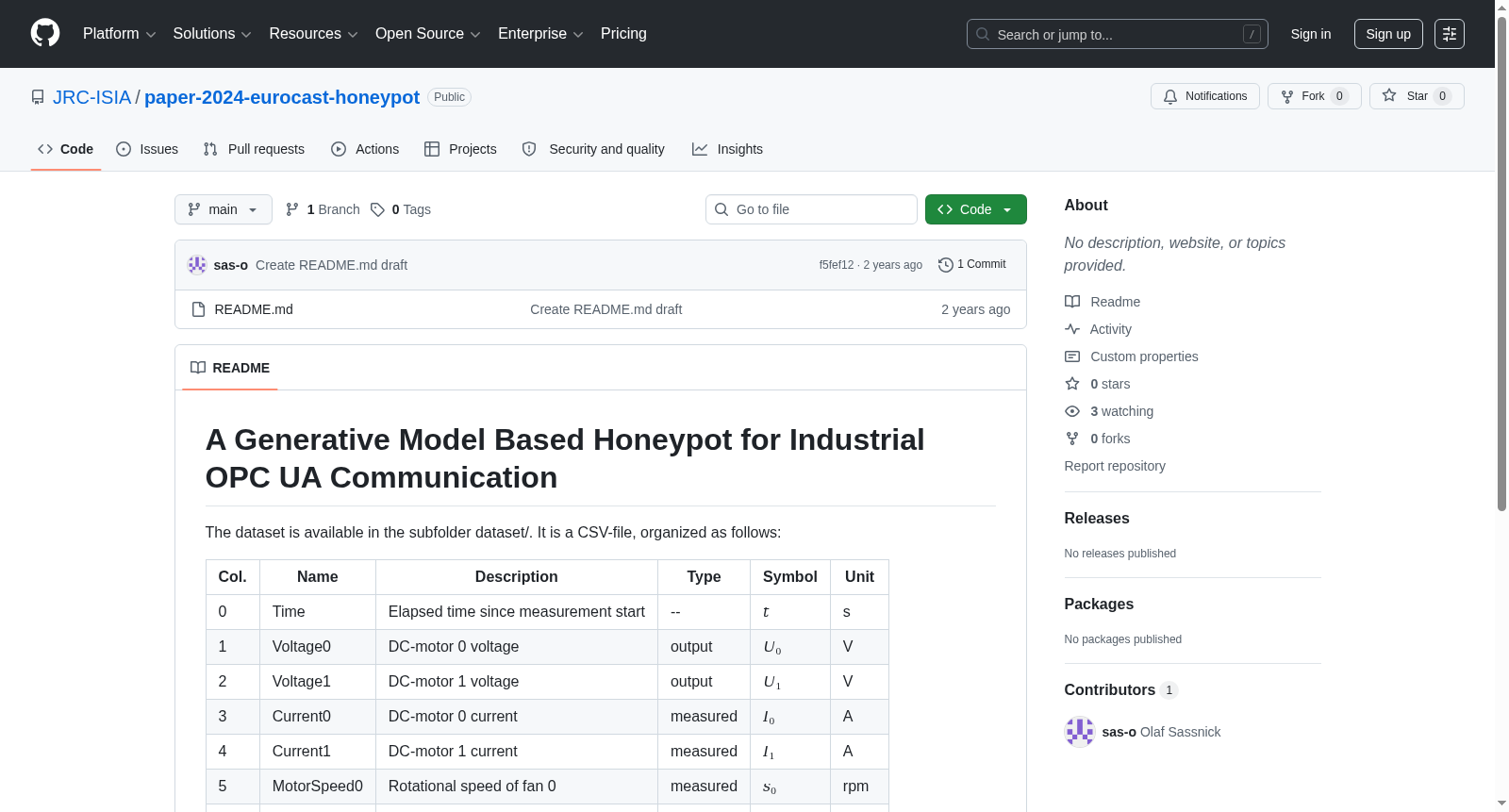
Task: Switch to the Issues tab
Action: click(x=147, y=149)
